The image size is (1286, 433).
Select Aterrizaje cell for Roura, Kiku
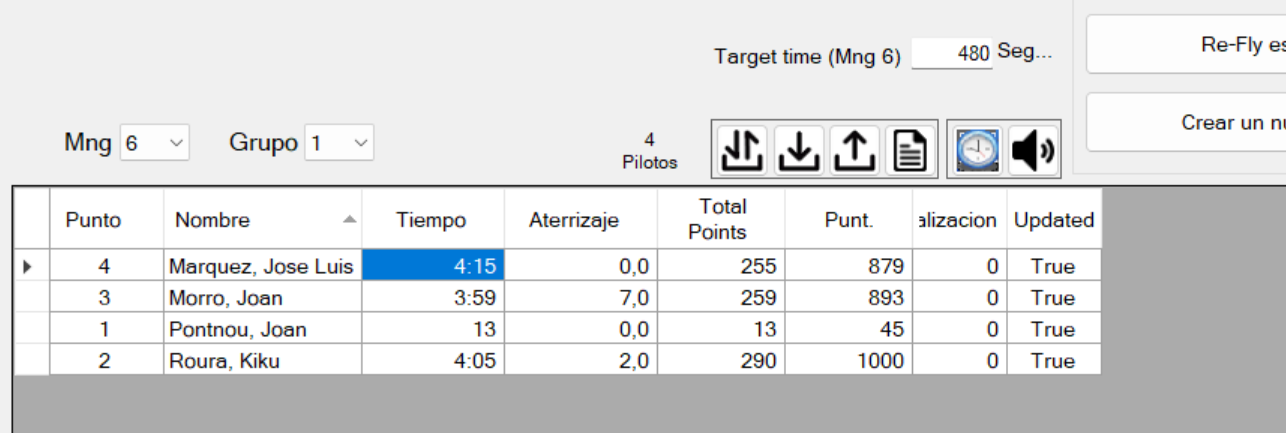pos(580,361)
